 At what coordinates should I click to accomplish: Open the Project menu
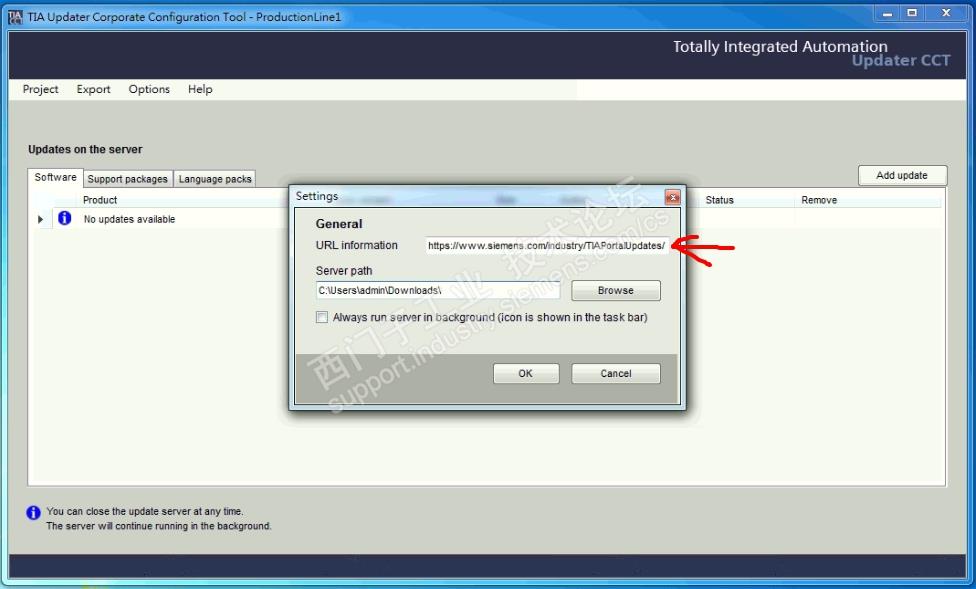[x=40, y=89]
